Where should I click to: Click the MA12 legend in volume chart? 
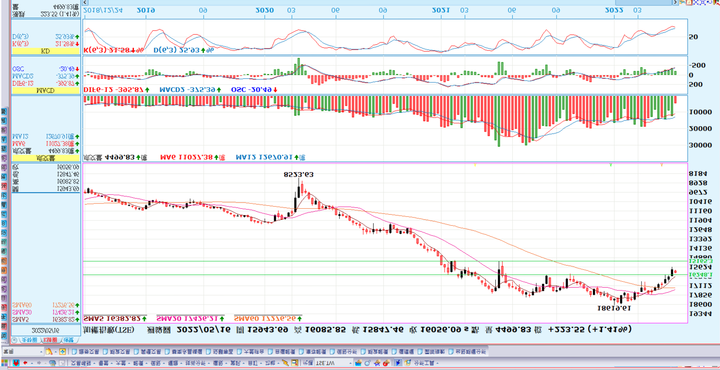pyautogui.click(x=270, y=157)
